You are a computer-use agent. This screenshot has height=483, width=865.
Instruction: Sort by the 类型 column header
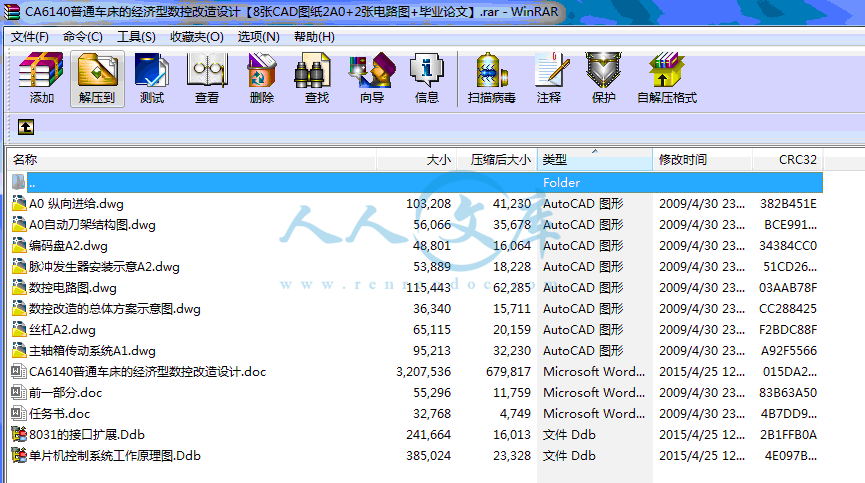[x=595, y=160]
